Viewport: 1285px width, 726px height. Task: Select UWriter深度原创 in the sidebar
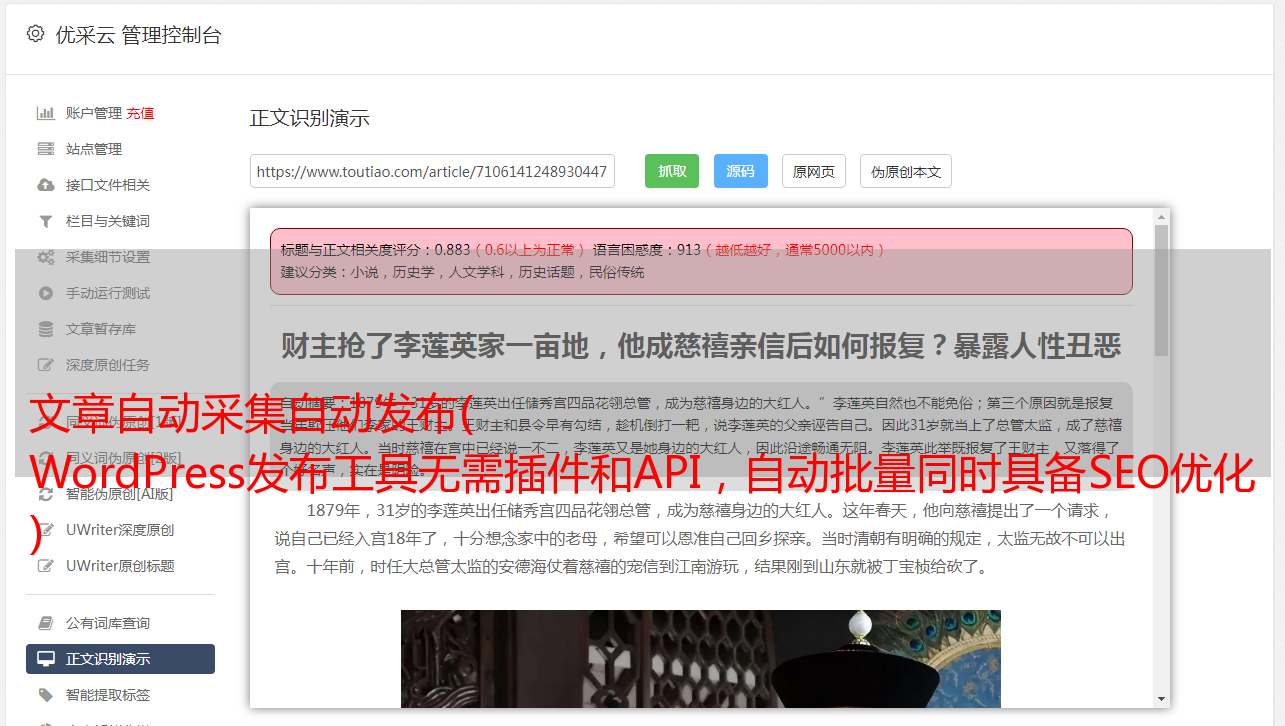click(x=120, y=530)
